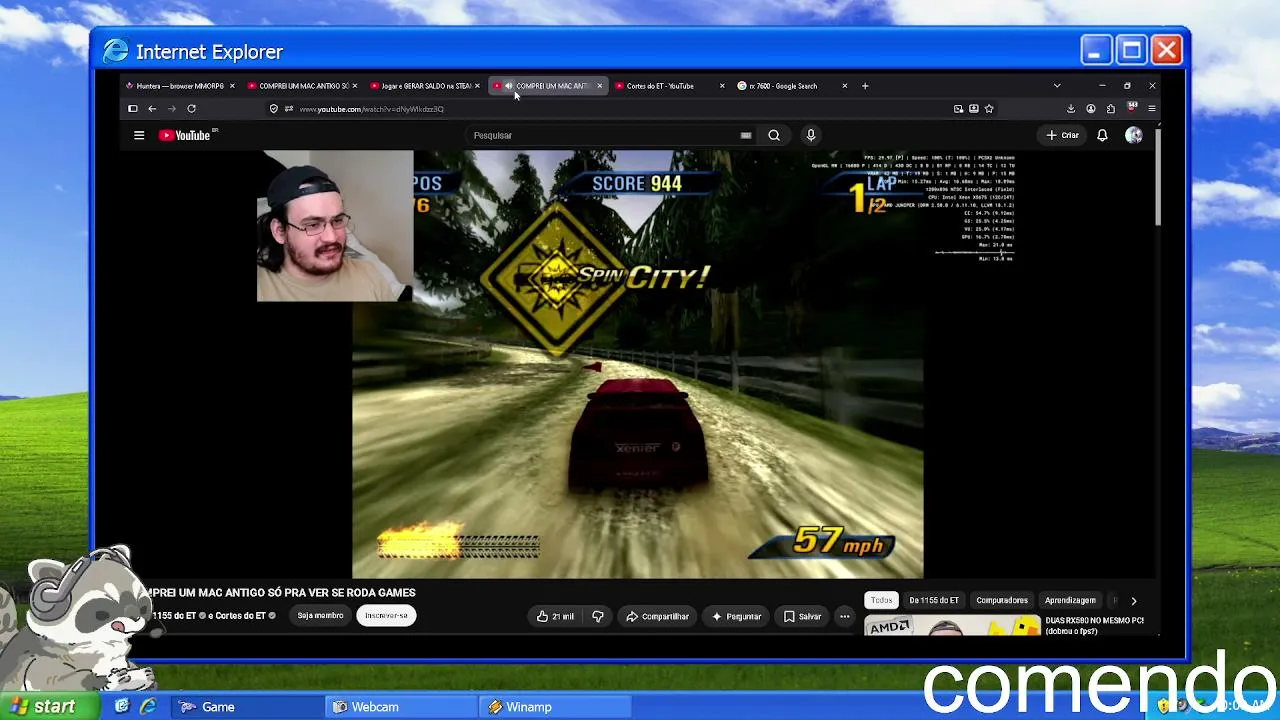
Task: Show more category chips with the right arrow
Action: pyautogui.click(x=1133, y=600)
